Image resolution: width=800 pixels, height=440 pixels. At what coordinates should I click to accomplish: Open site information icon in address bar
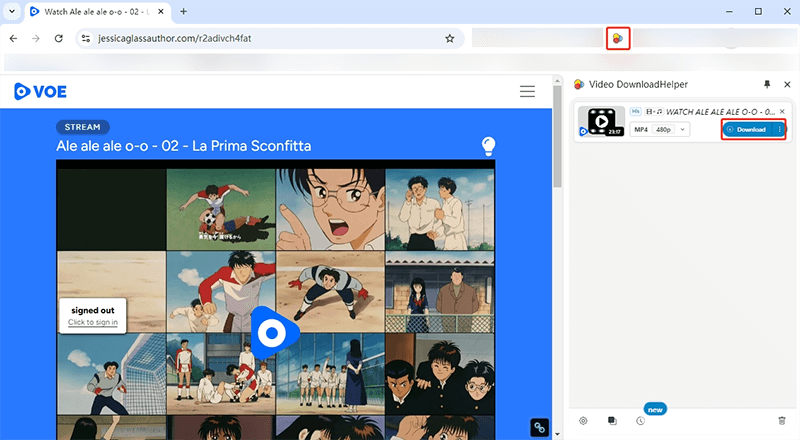[x=86, y=38]
